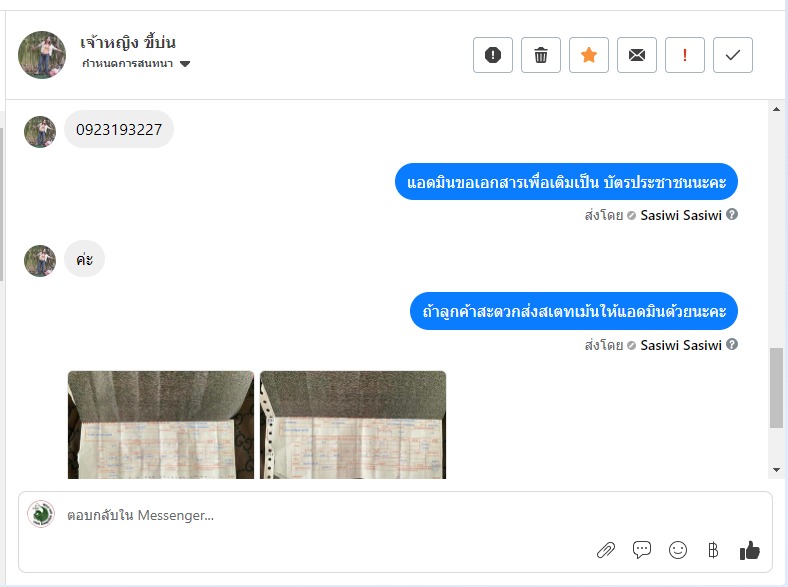Toggle red exclamation priority flag
This screenshot has width=788, height=587.
(684, 55)
